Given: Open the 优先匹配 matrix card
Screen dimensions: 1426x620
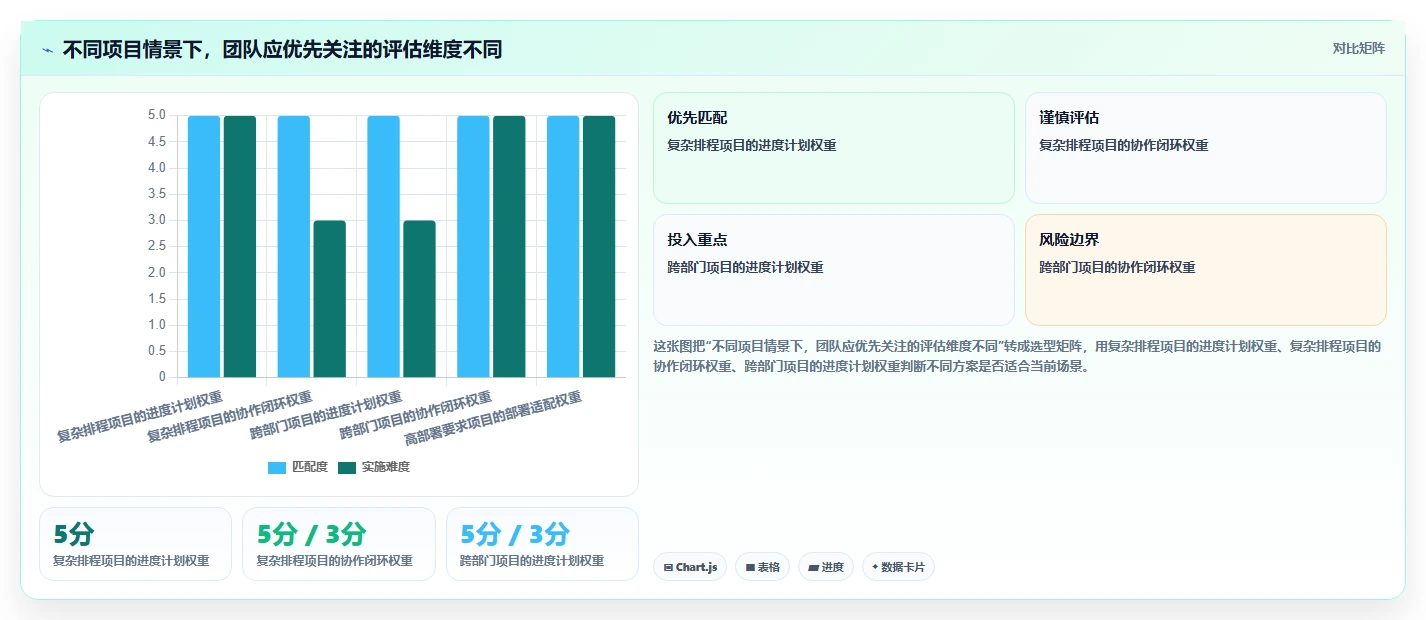Looking at the screenshot, I should 833,148.
